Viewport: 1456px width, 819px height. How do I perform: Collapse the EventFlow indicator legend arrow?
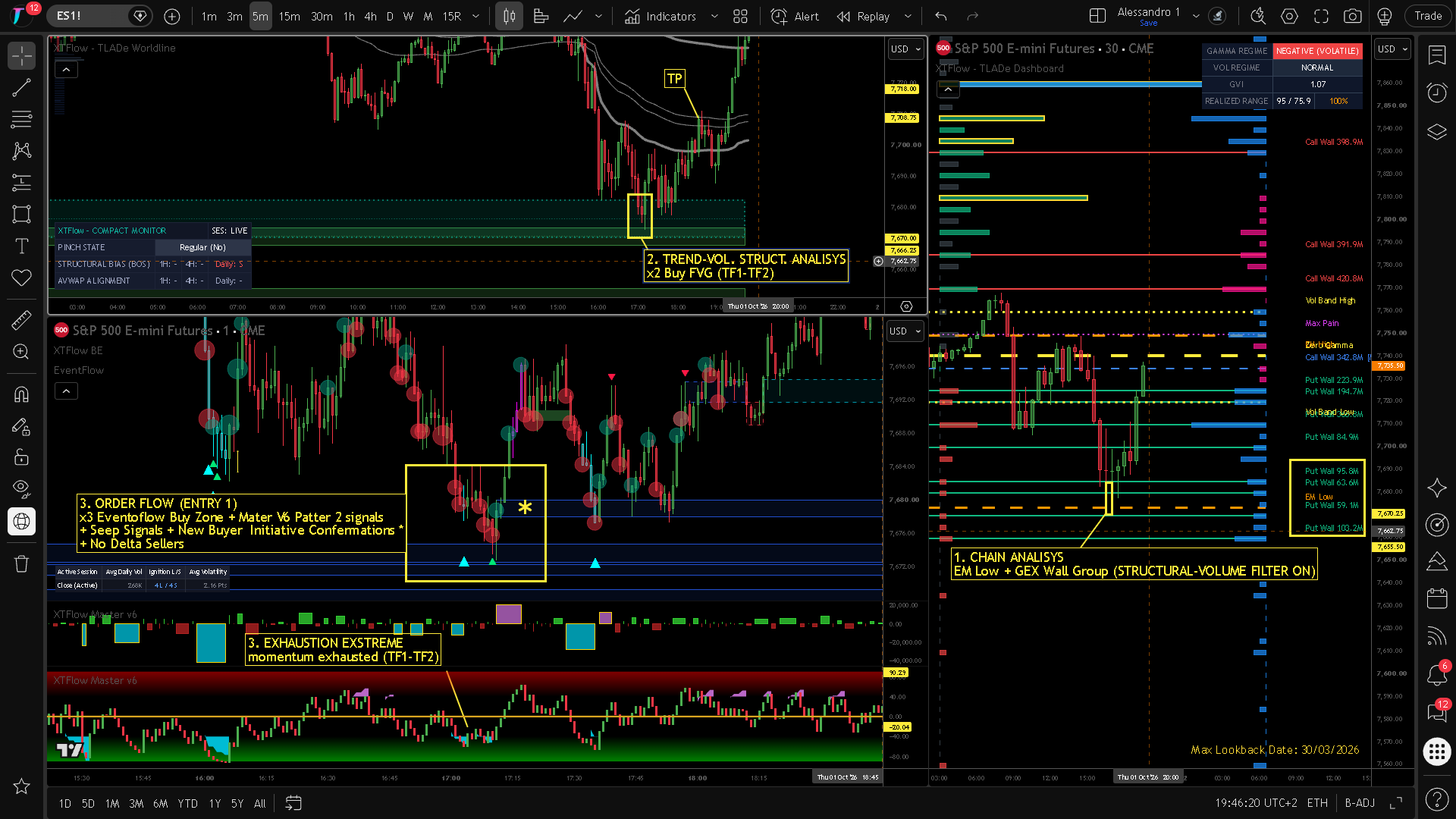pos(66,391)
